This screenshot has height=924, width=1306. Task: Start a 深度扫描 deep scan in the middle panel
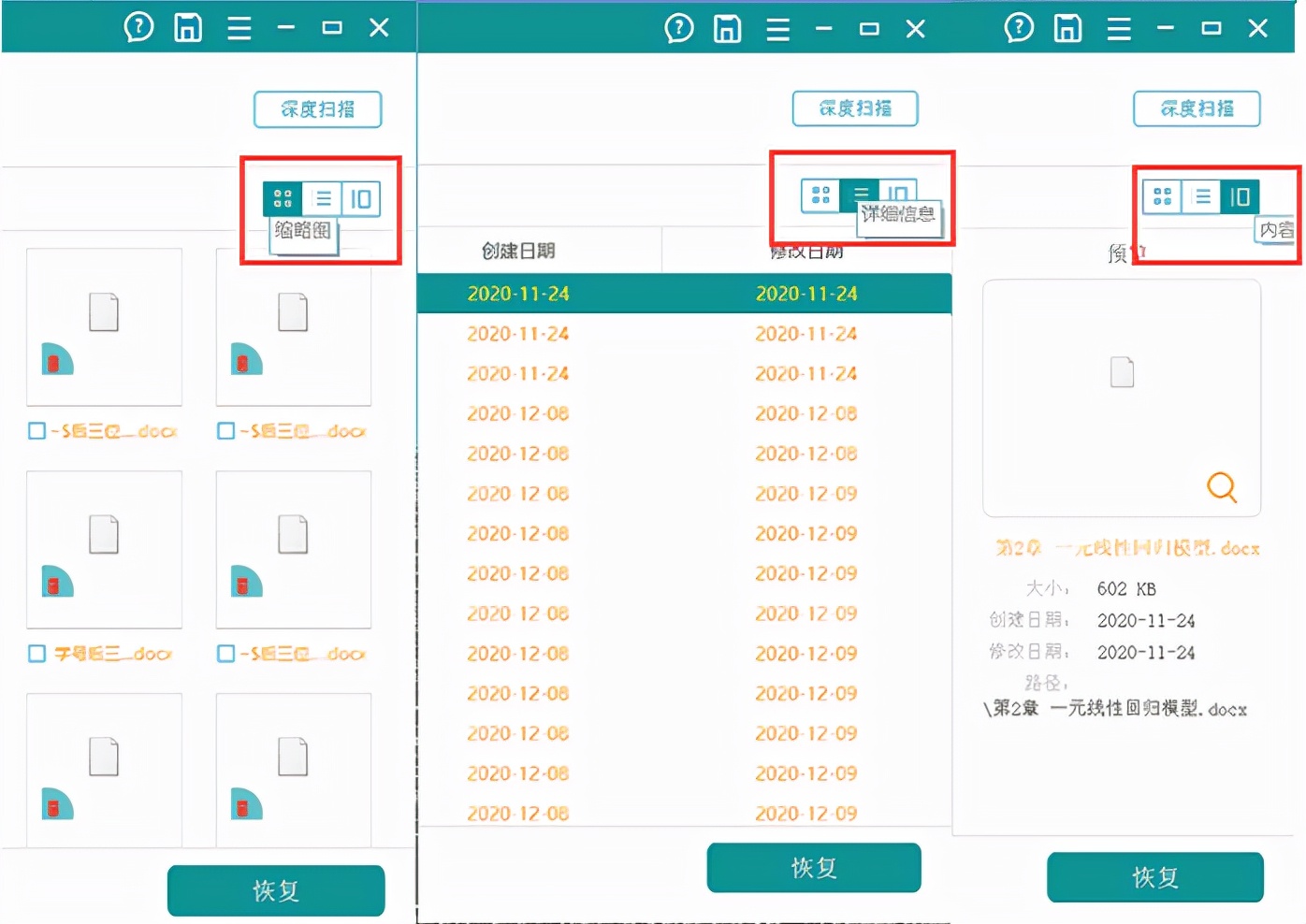tap(854, 108)
